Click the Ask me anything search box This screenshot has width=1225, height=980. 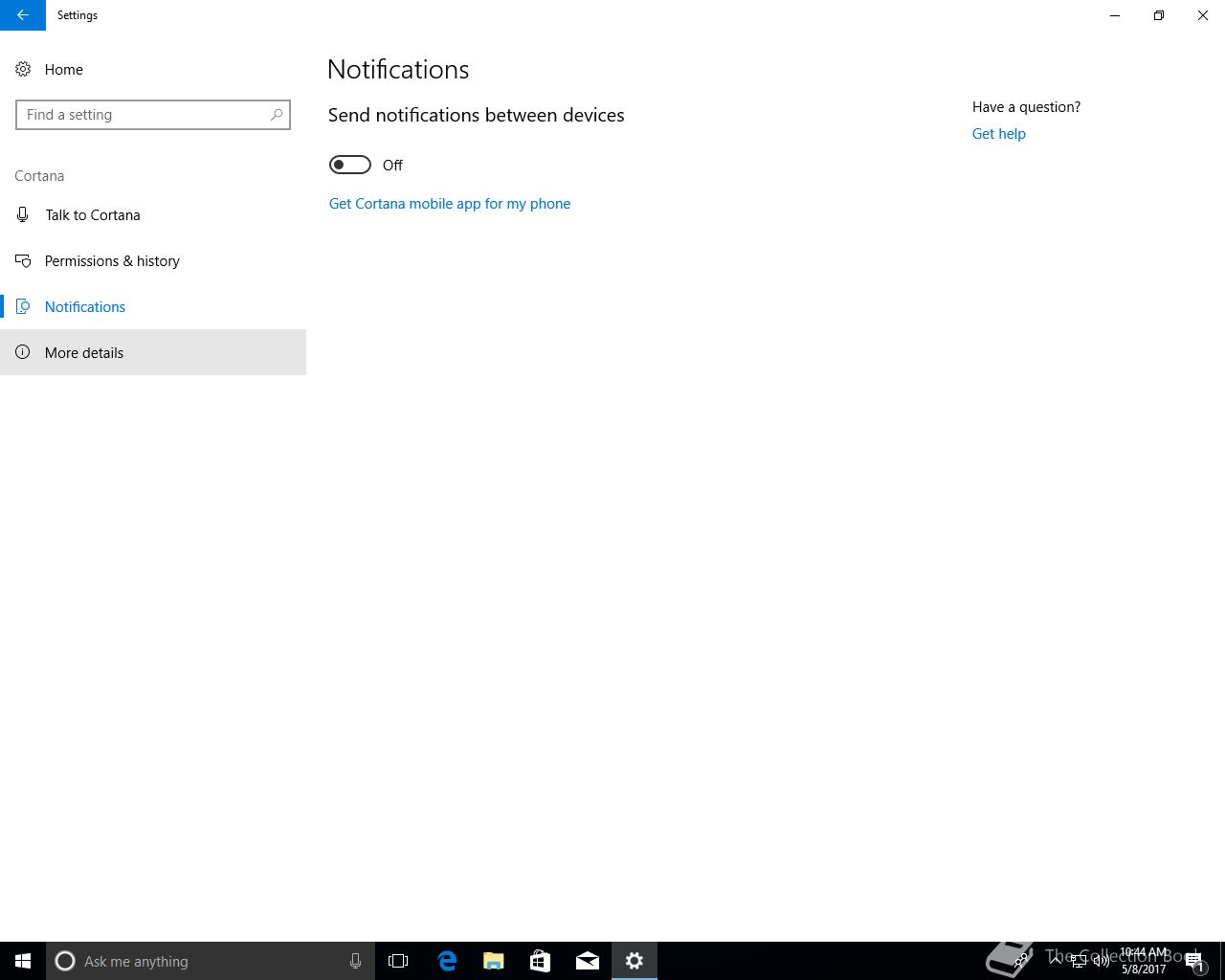pyautogui.click(x=210, y=961)
